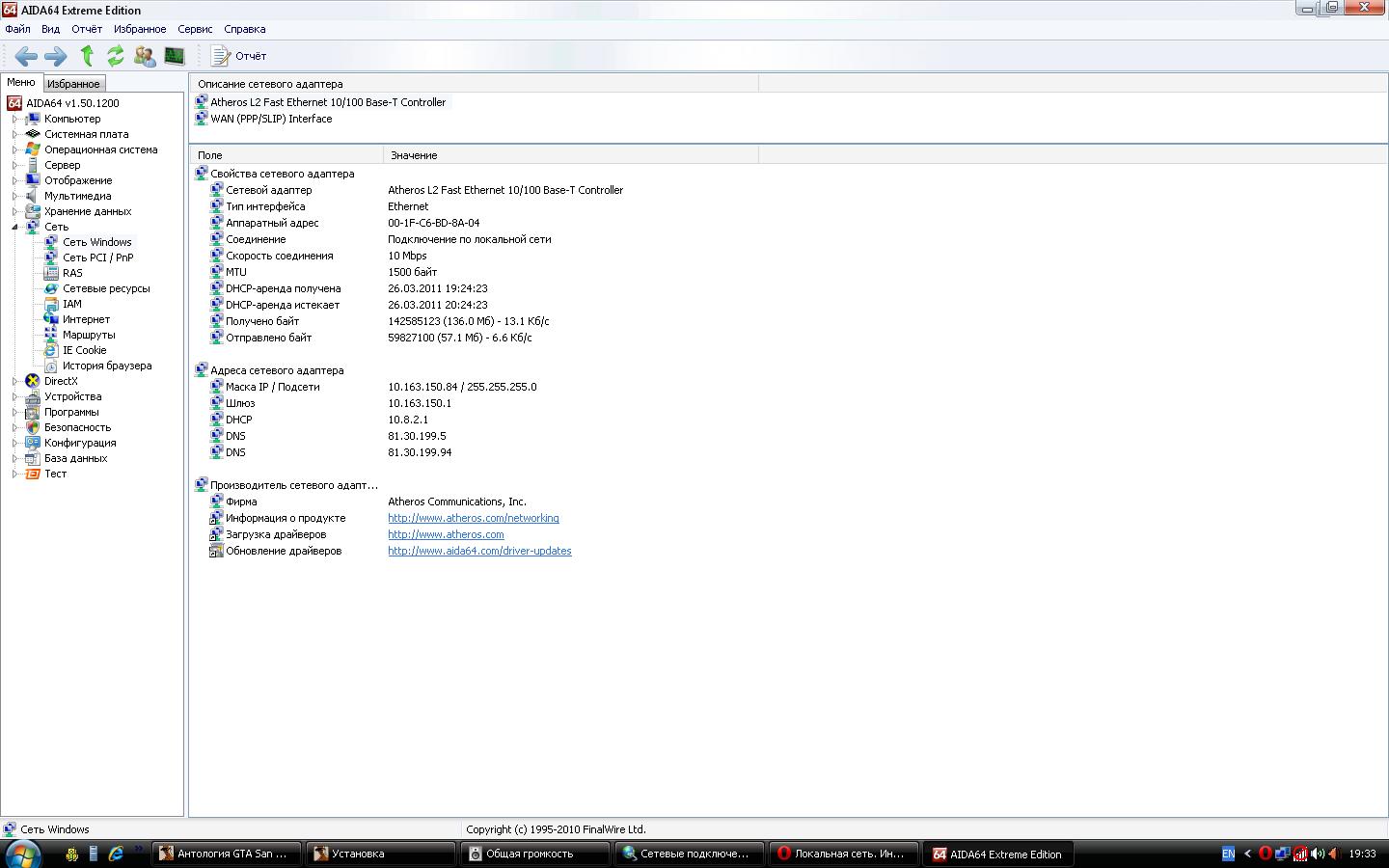The image size is (1389, 868).
Task: Select the История браузера icon
Action: tap(51, 366)
